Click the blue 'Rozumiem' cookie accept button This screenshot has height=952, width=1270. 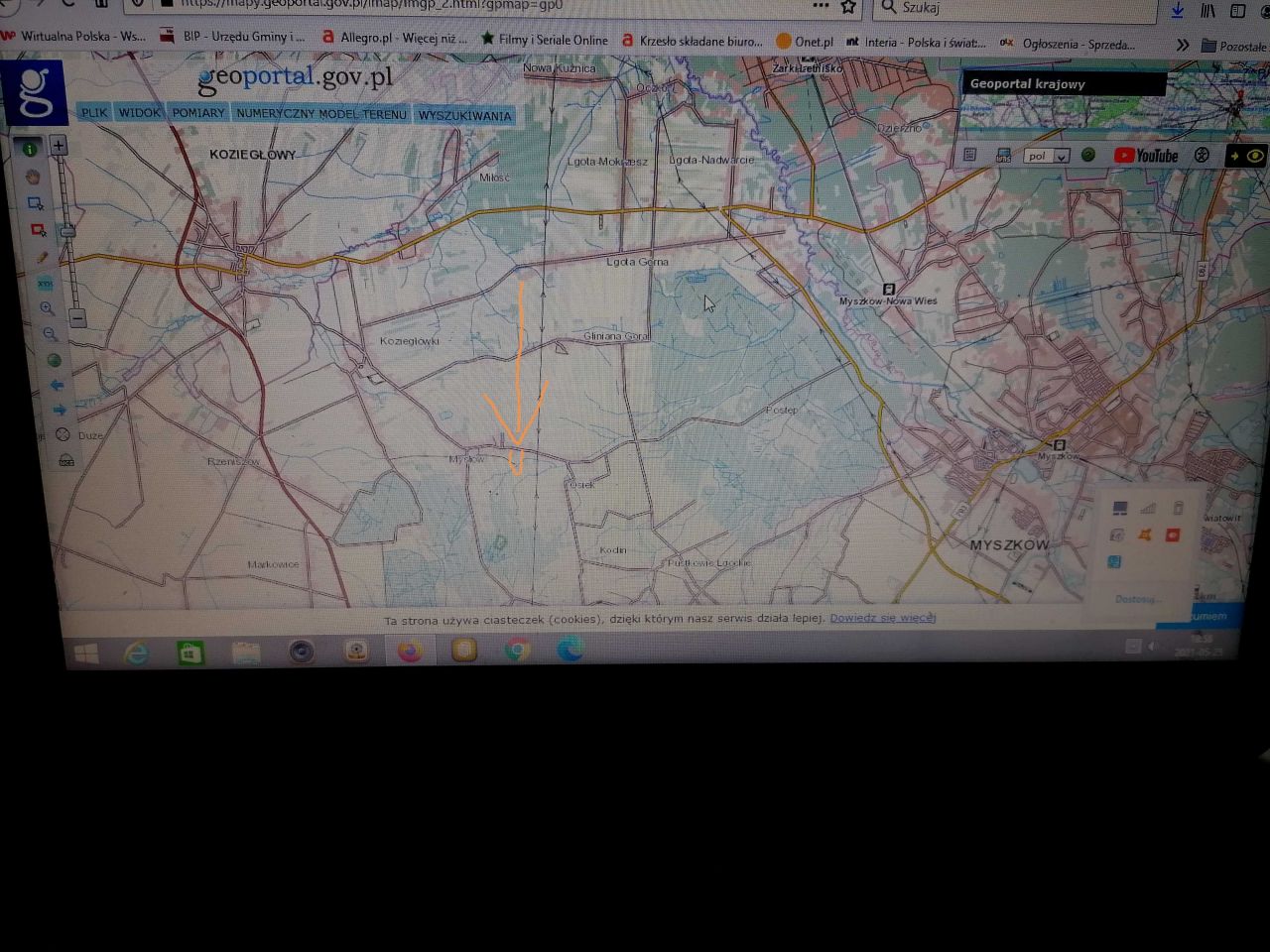[x=1201, y=616]
